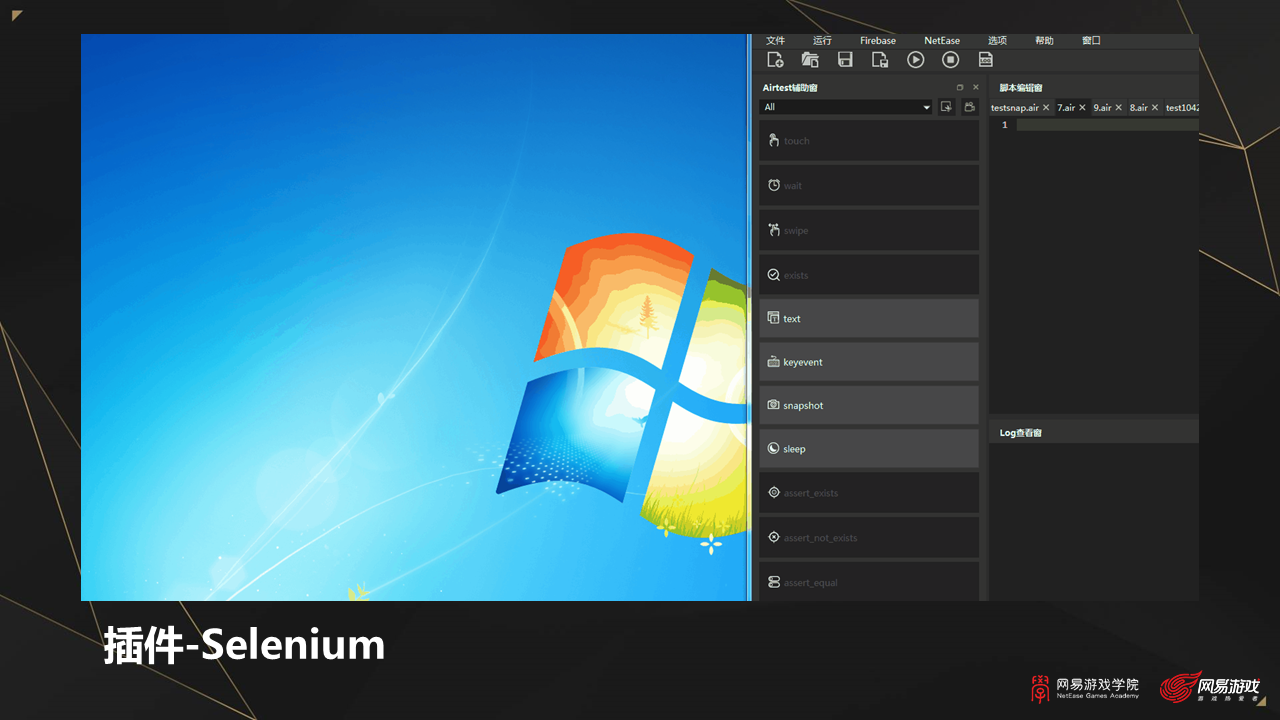
Task: Click the record camera icon beside filter
Action: tap(969, 107)
